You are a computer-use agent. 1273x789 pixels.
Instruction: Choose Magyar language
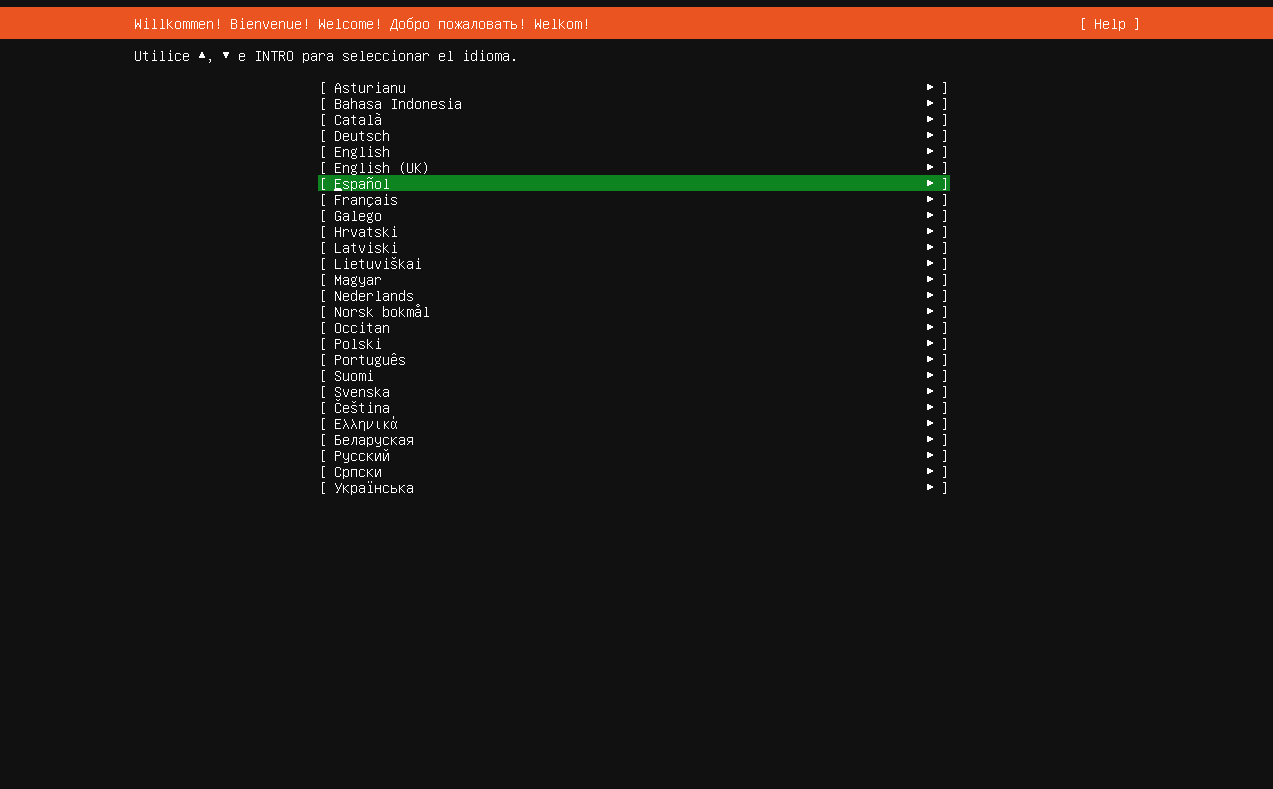pyautogui.click(x=634, y=280)
